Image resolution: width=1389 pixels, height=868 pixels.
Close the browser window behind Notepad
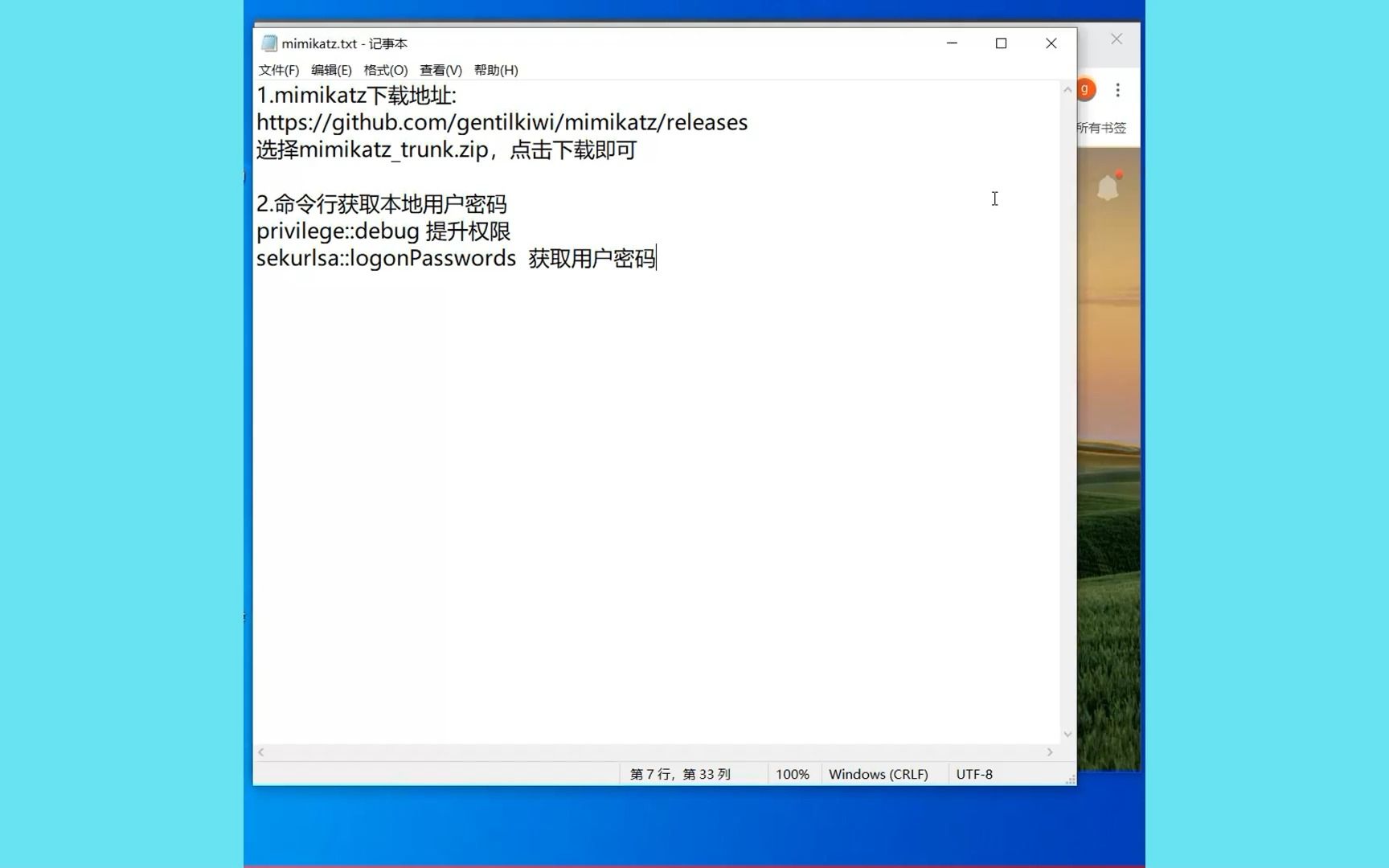(x=1117, y=39)
